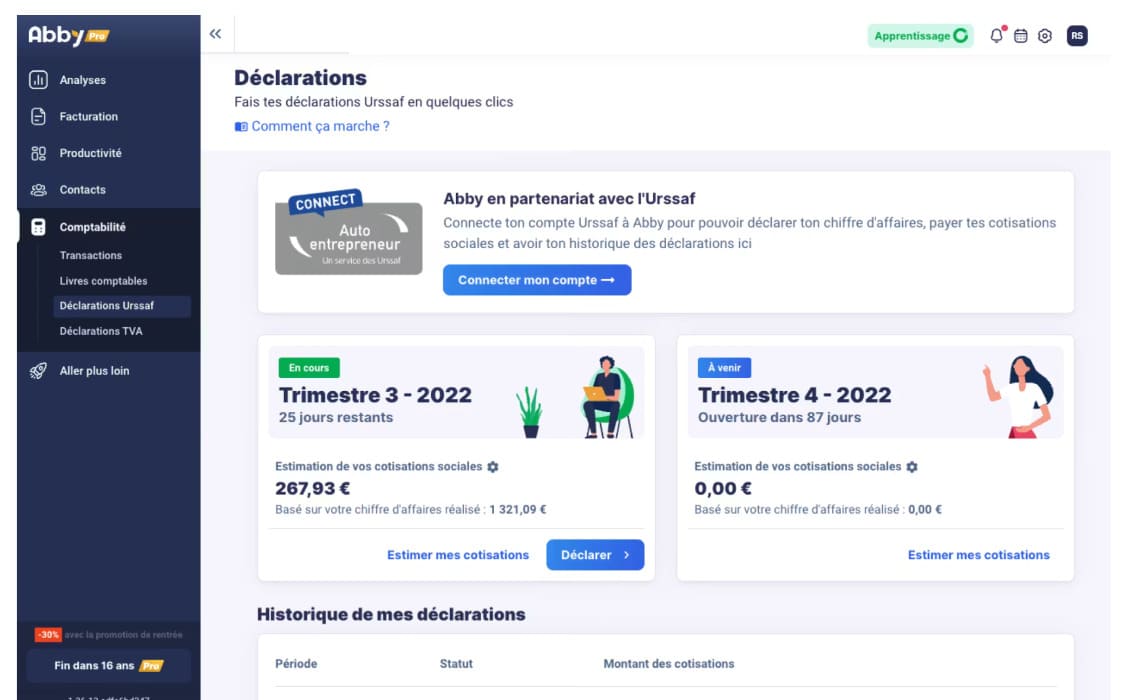Click Estimer mes cotisations for Trimestre 3
The image size is (1140, 700).
(x=458, y=555)
